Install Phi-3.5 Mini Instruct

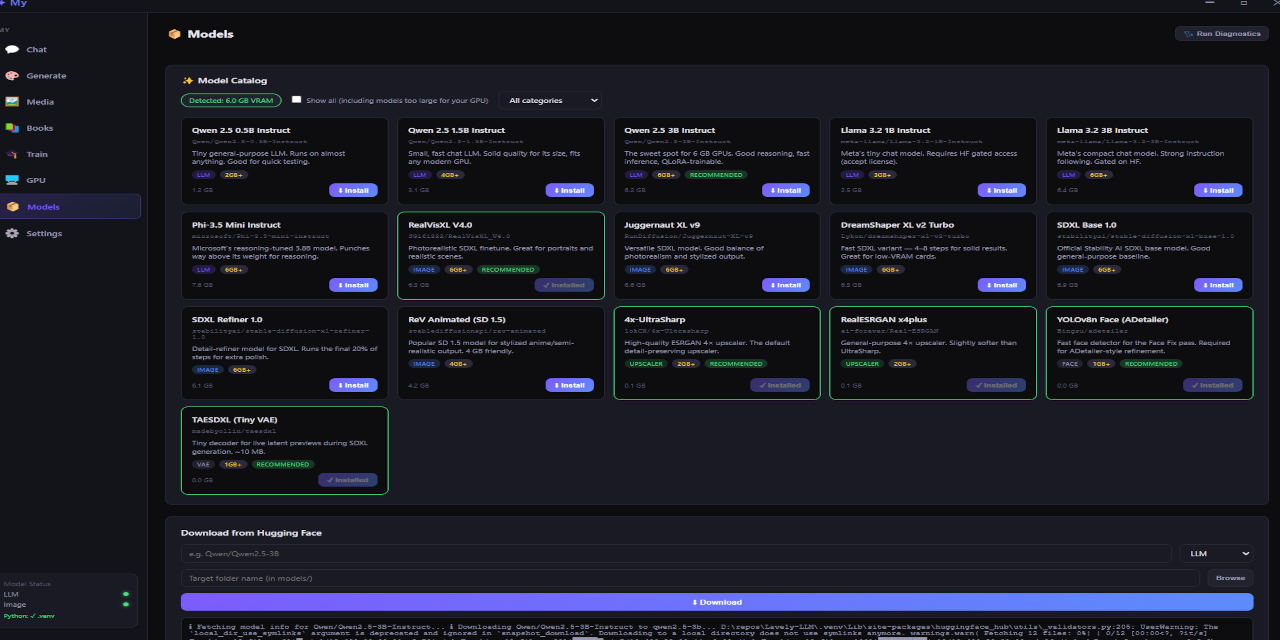coord(353,285)
